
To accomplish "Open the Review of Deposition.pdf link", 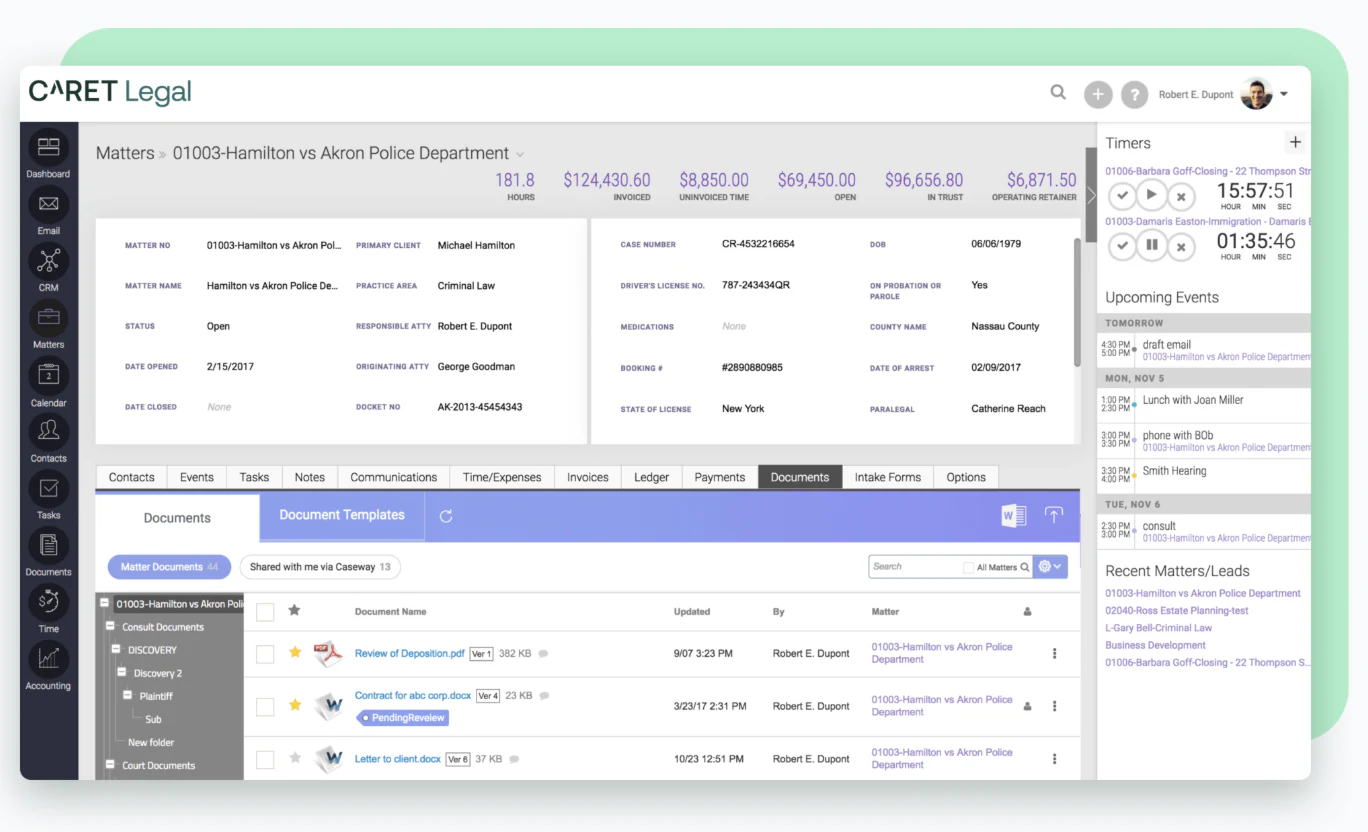I will [x=410, y=654].
